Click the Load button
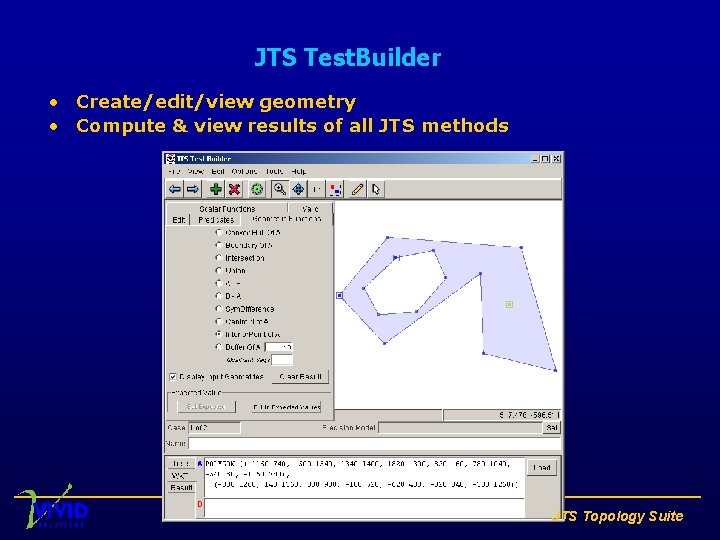Screen dimensions: 720x540 tap(542, 467)
